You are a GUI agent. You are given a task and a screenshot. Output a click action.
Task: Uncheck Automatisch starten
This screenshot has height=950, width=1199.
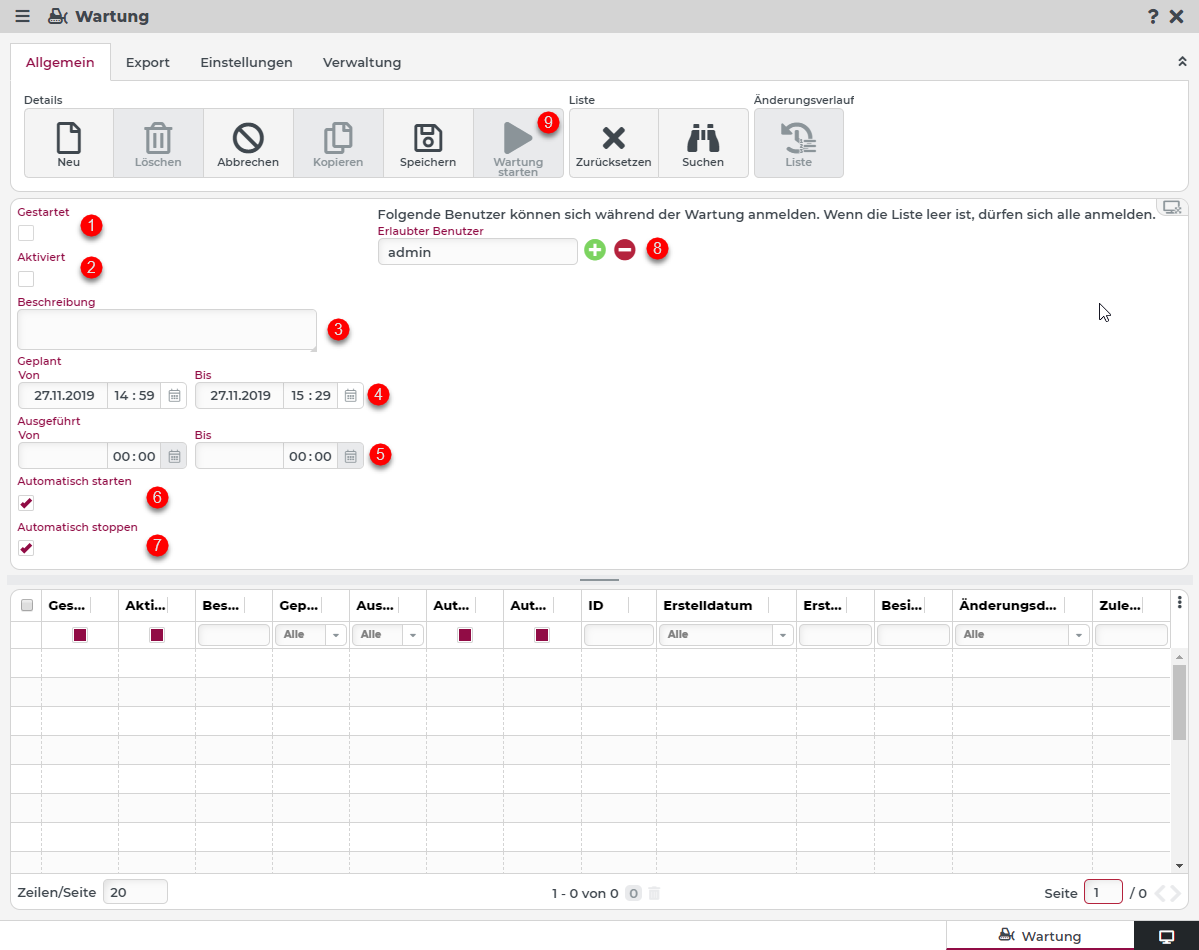26,503
